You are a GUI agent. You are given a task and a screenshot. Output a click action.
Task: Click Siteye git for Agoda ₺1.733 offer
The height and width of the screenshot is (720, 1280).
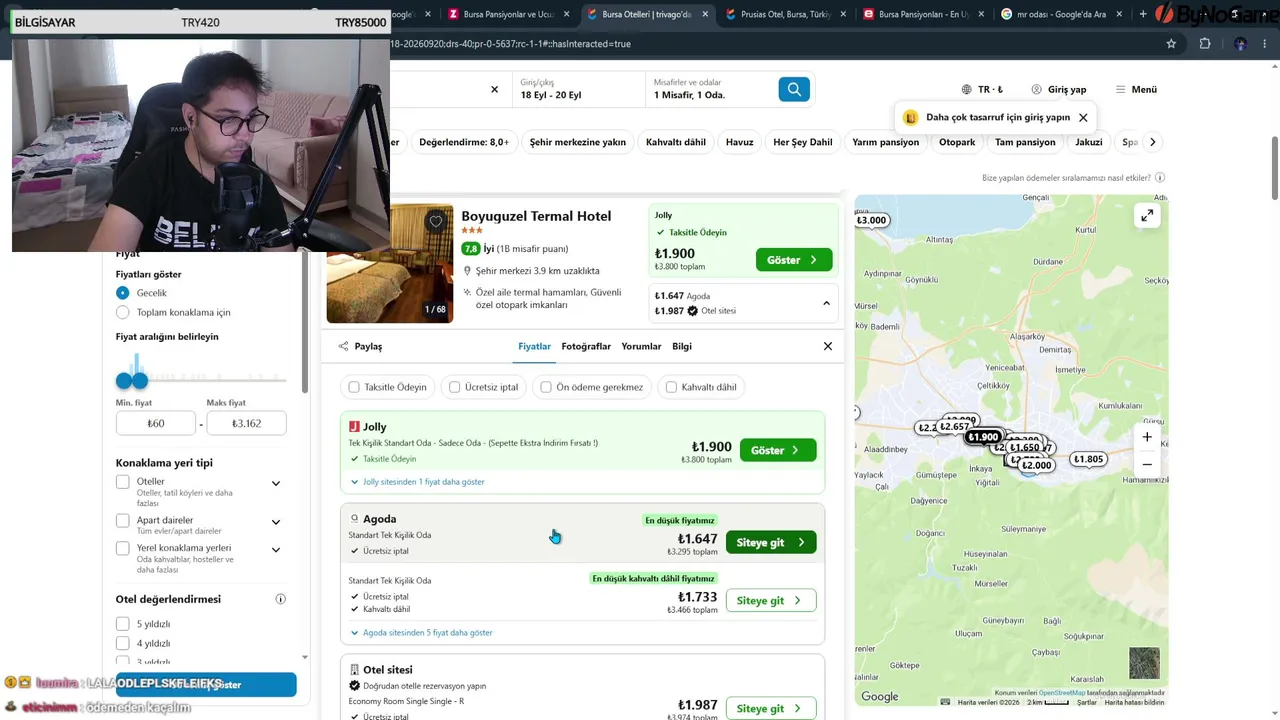pyautogui.click(x=771, y=600)
